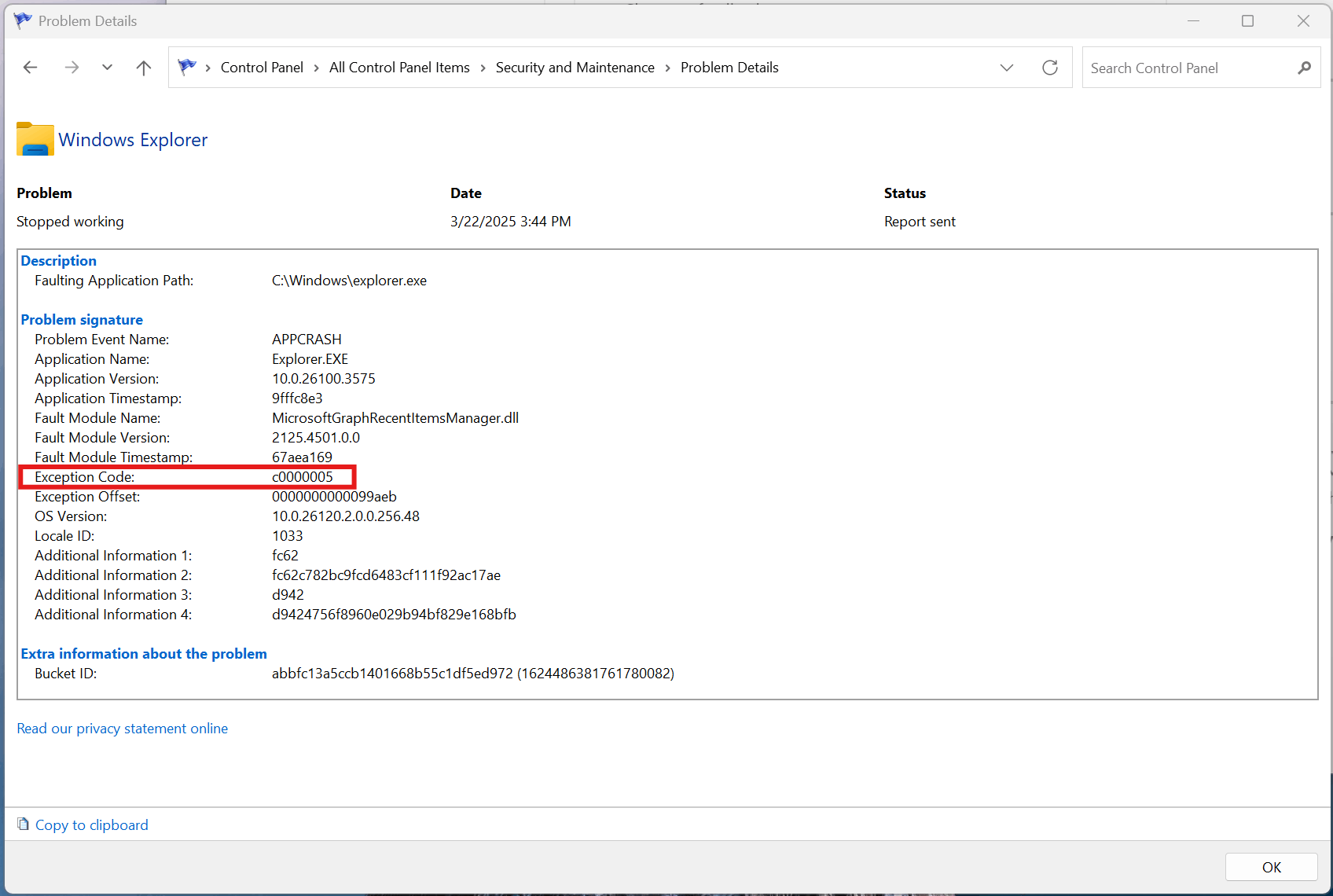Refresh the Problem Details page
Viewport: 1333px width, 896px height.
(x=1050, y=68)
